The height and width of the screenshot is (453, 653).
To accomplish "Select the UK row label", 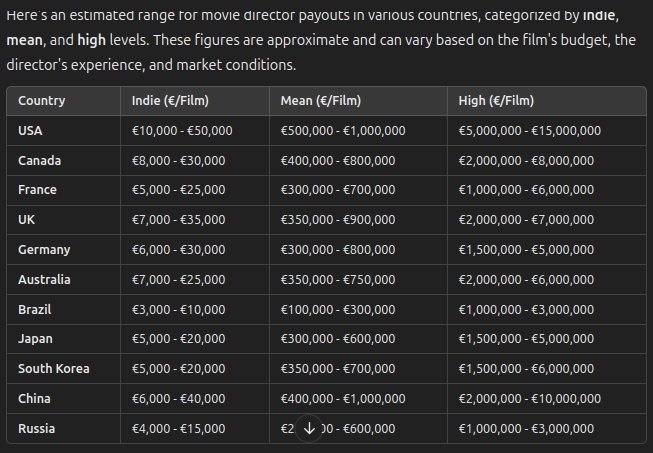I will (27, 219).
